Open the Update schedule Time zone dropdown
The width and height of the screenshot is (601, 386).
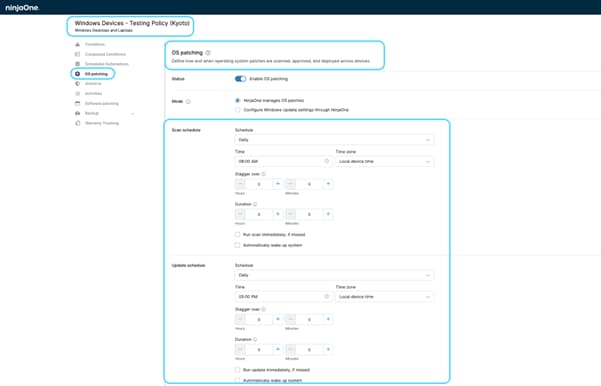tap(384, 297)
